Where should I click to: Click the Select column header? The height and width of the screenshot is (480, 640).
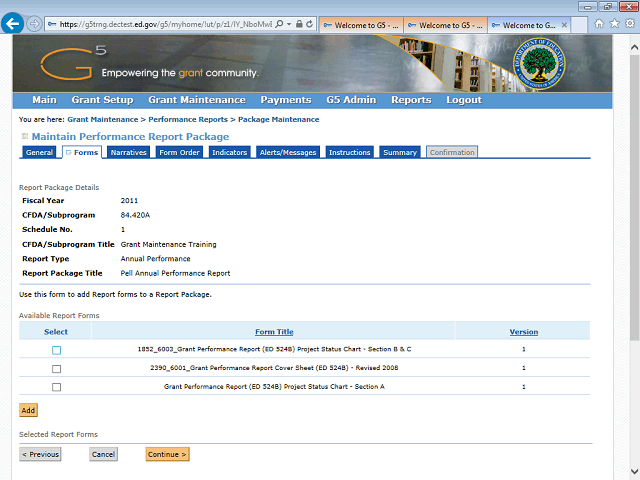click(x=56, y=332)
